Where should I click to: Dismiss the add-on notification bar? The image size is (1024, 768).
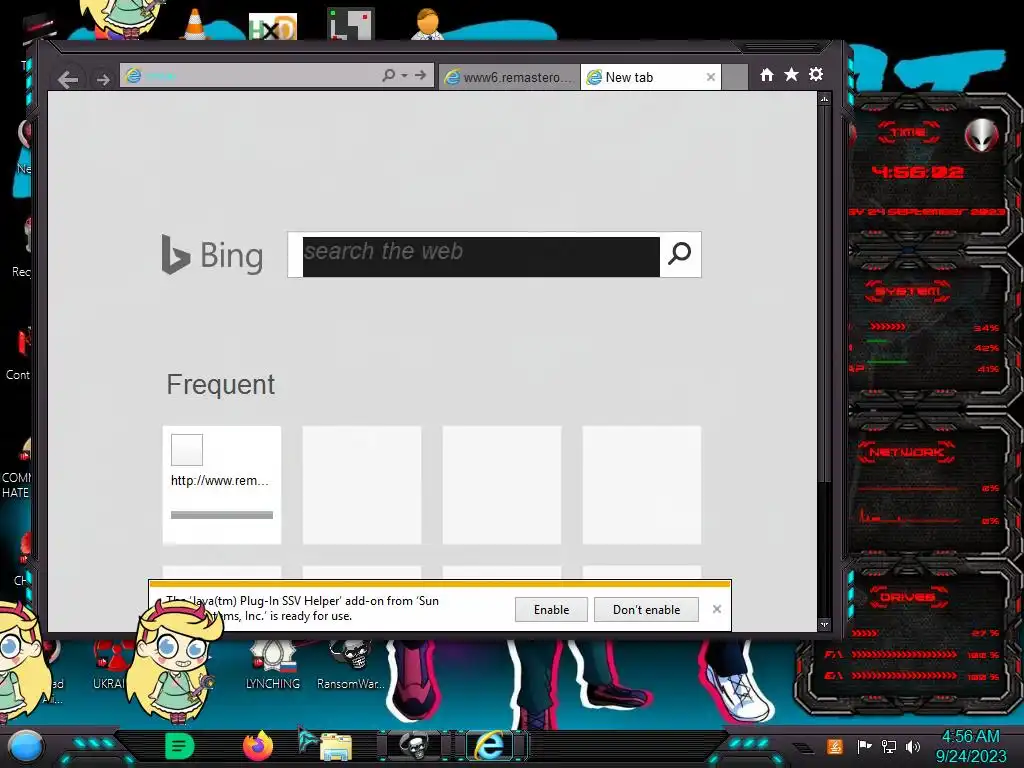(x=717, y=609)
